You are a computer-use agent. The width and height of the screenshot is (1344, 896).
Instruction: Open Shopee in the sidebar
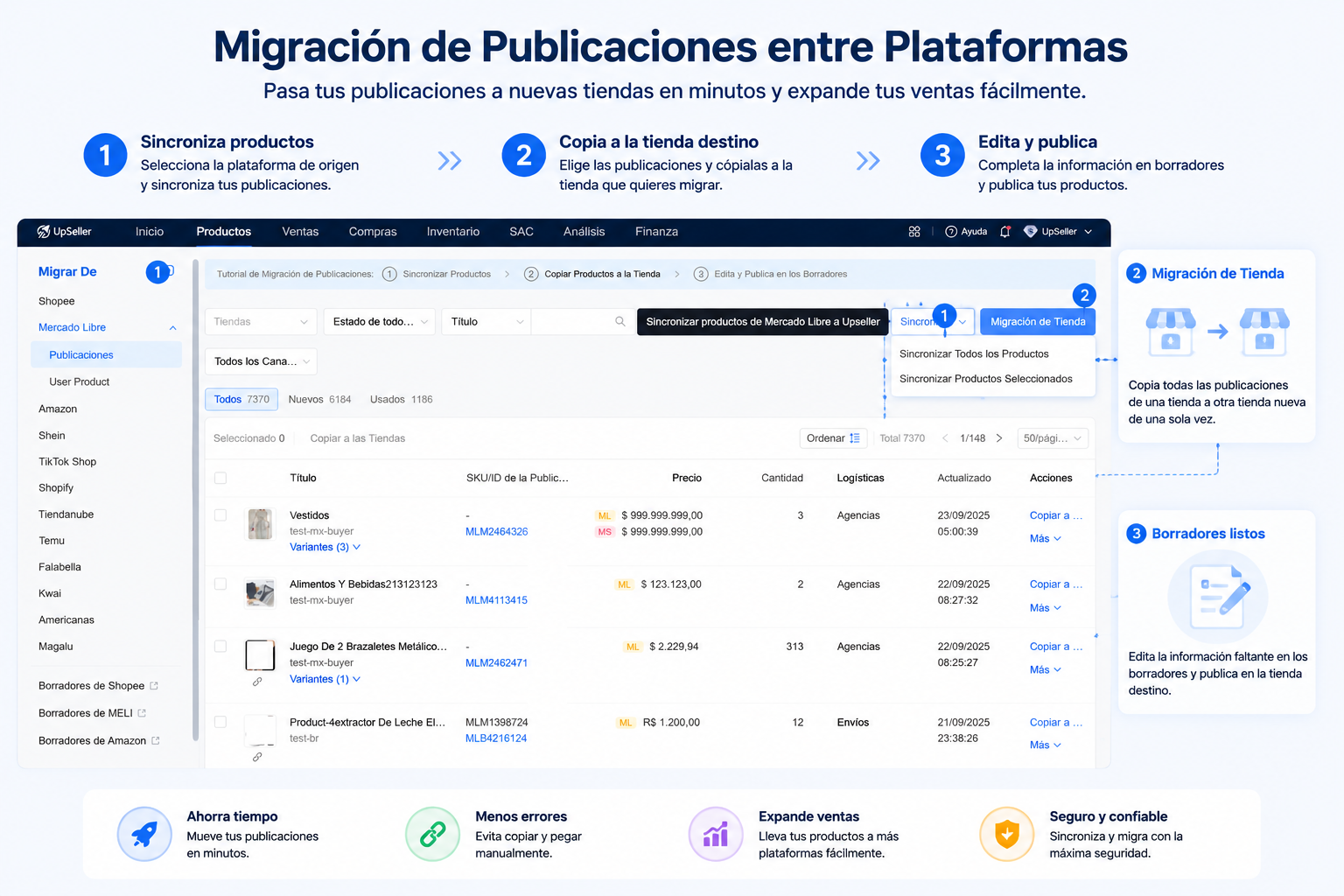(x=57, y=301)
